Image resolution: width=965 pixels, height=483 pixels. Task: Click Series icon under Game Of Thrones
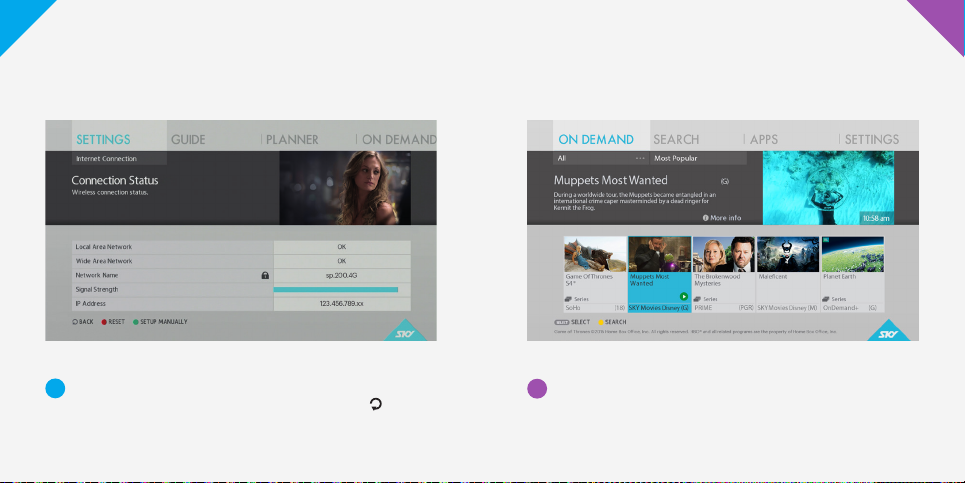569,299
